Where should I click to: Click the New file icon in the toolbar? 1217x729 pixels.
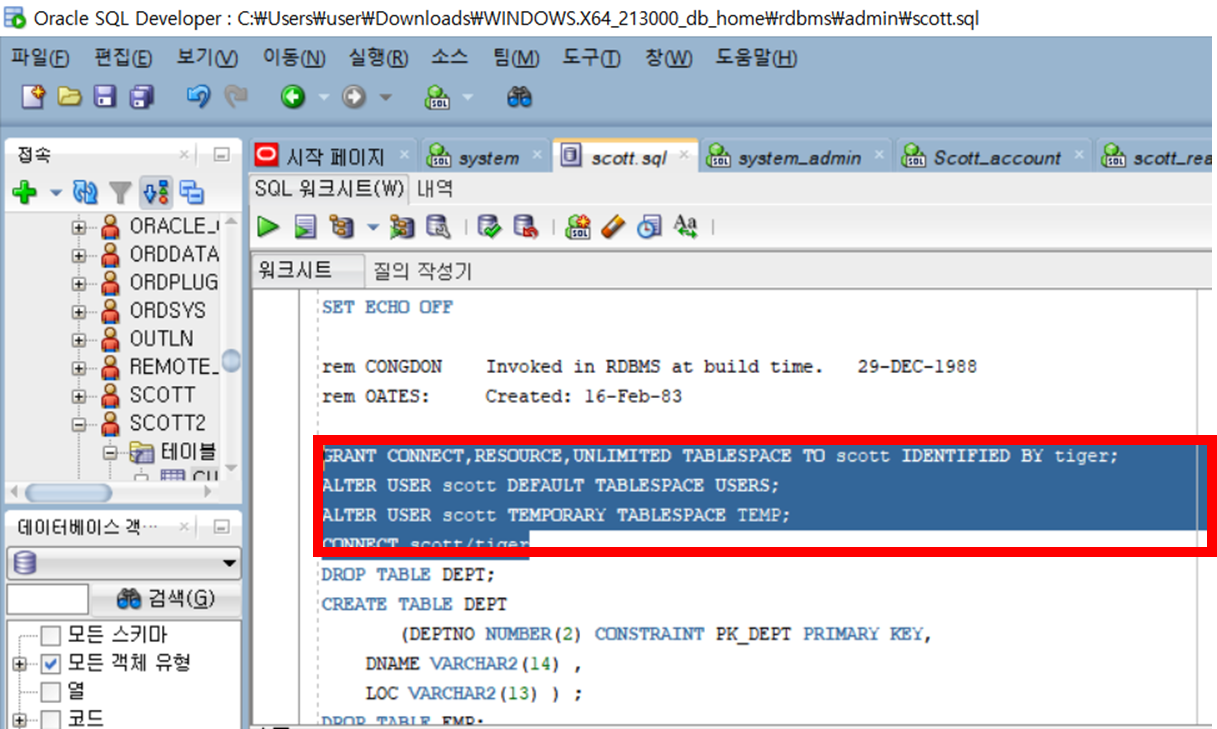[34, 96]
